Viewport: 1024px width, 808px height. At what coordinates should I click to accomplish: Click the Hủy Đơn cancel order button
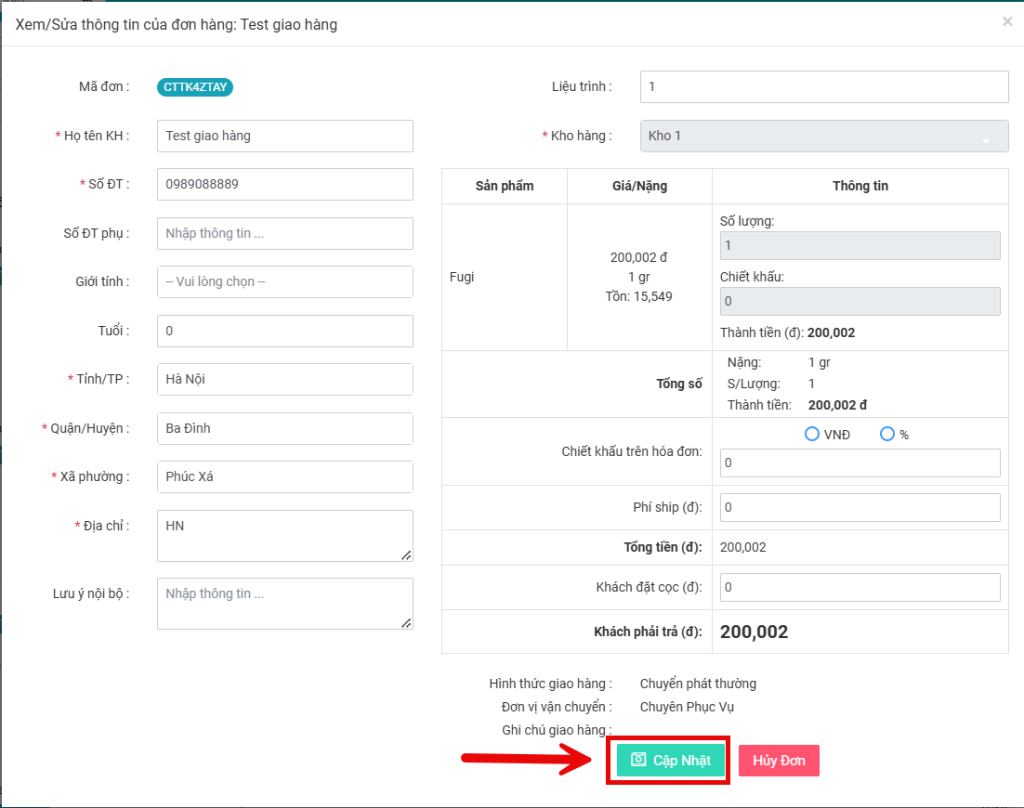coord(779,760)
